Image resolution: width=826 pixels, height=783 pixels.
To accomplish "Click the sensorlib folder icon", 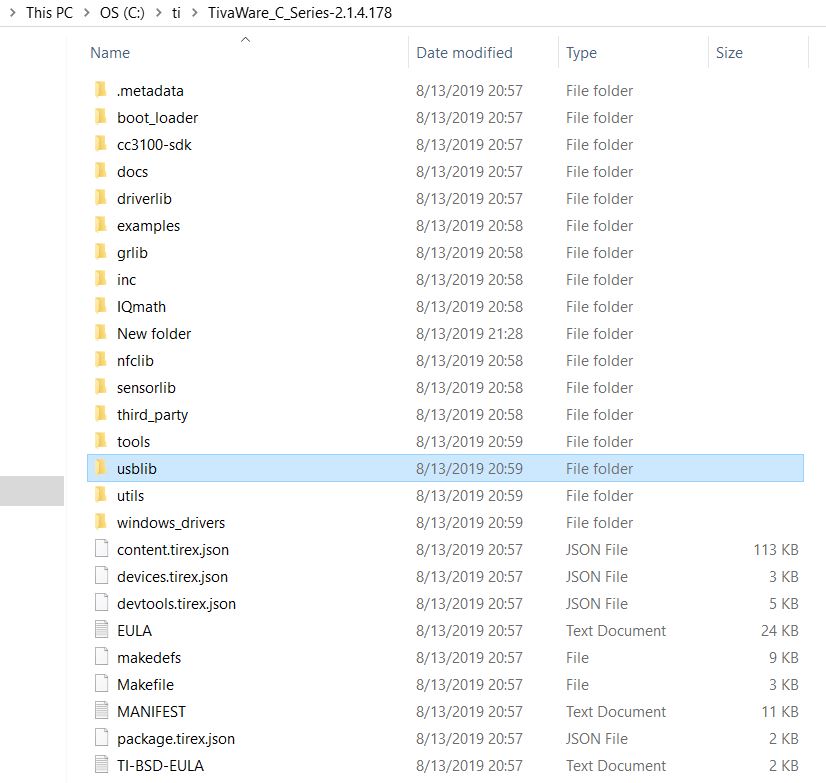I will tap(101, 387).
